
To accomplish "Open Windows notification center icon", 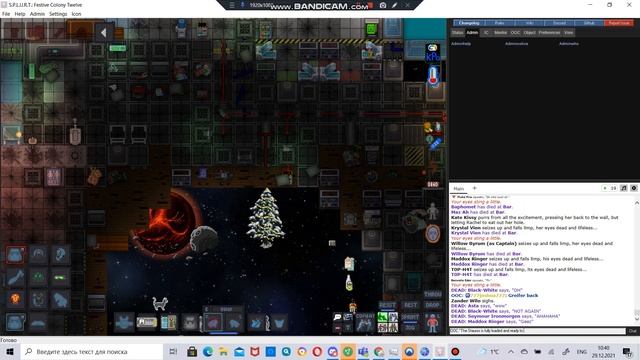I will click(628, 351).
